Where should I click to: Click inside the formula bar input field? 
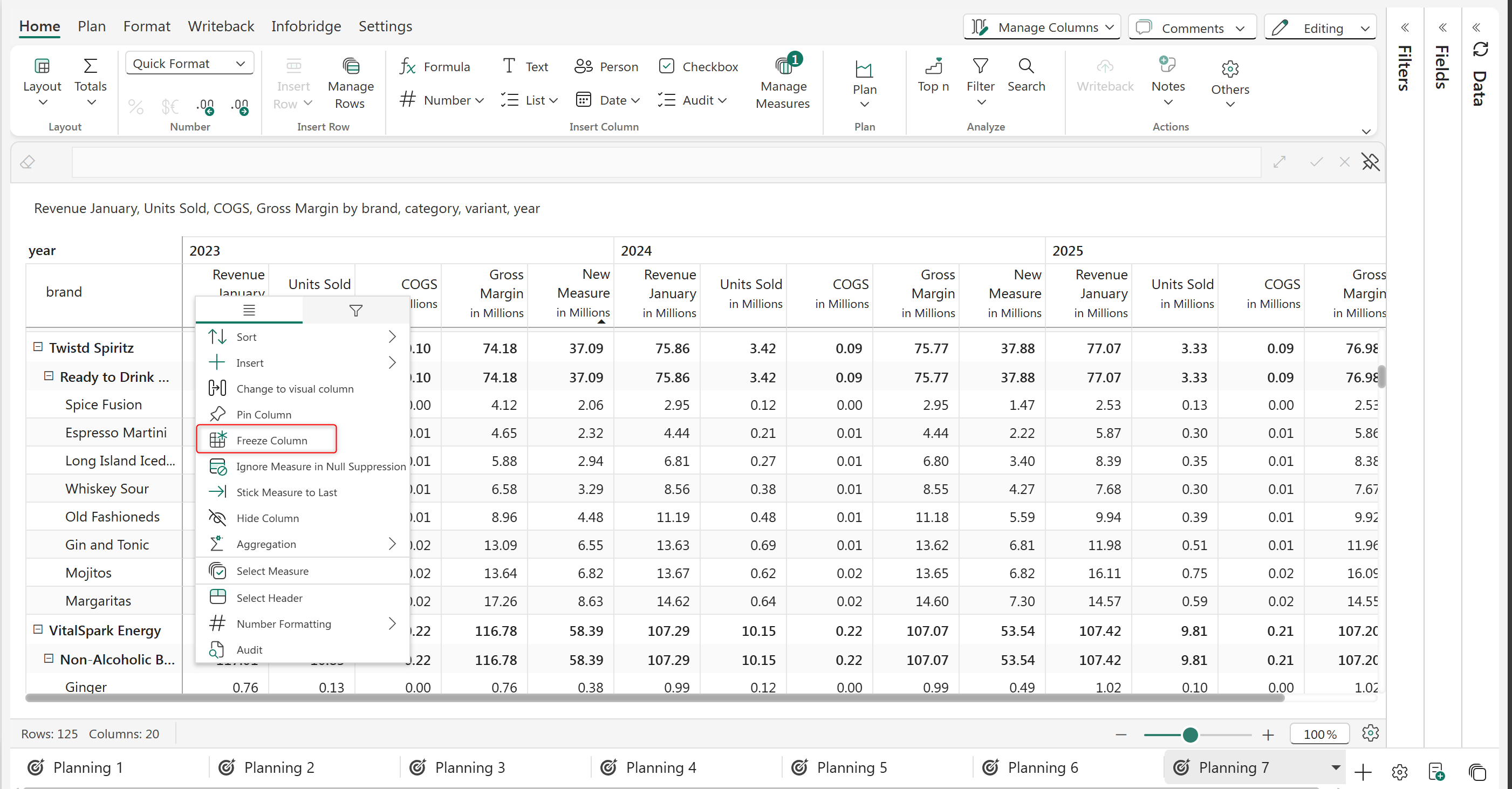click(666, 162)
